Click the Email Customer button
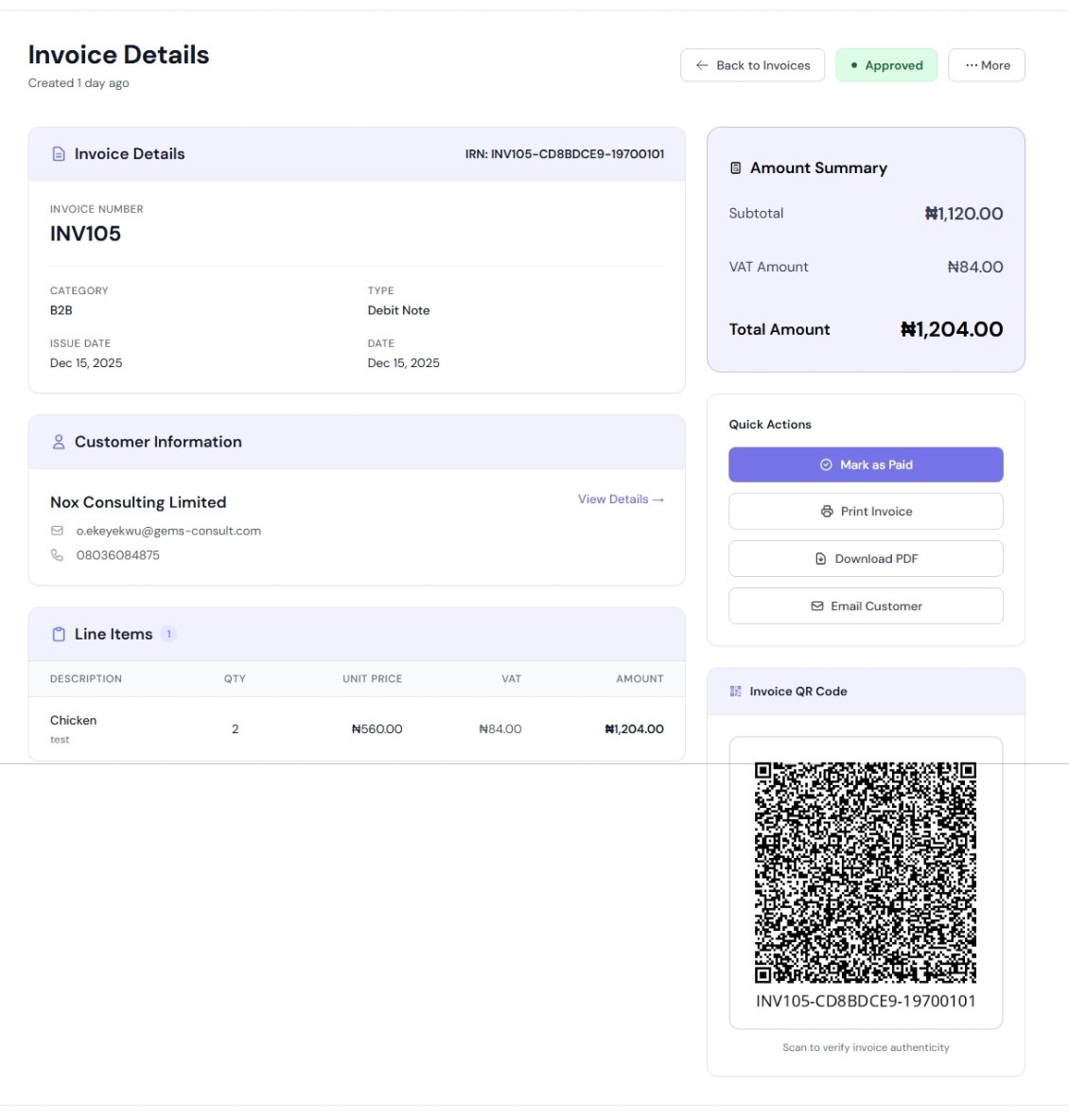This screenshot has width=1069, height=1120. pyautogui.click(x=866, y=605)
